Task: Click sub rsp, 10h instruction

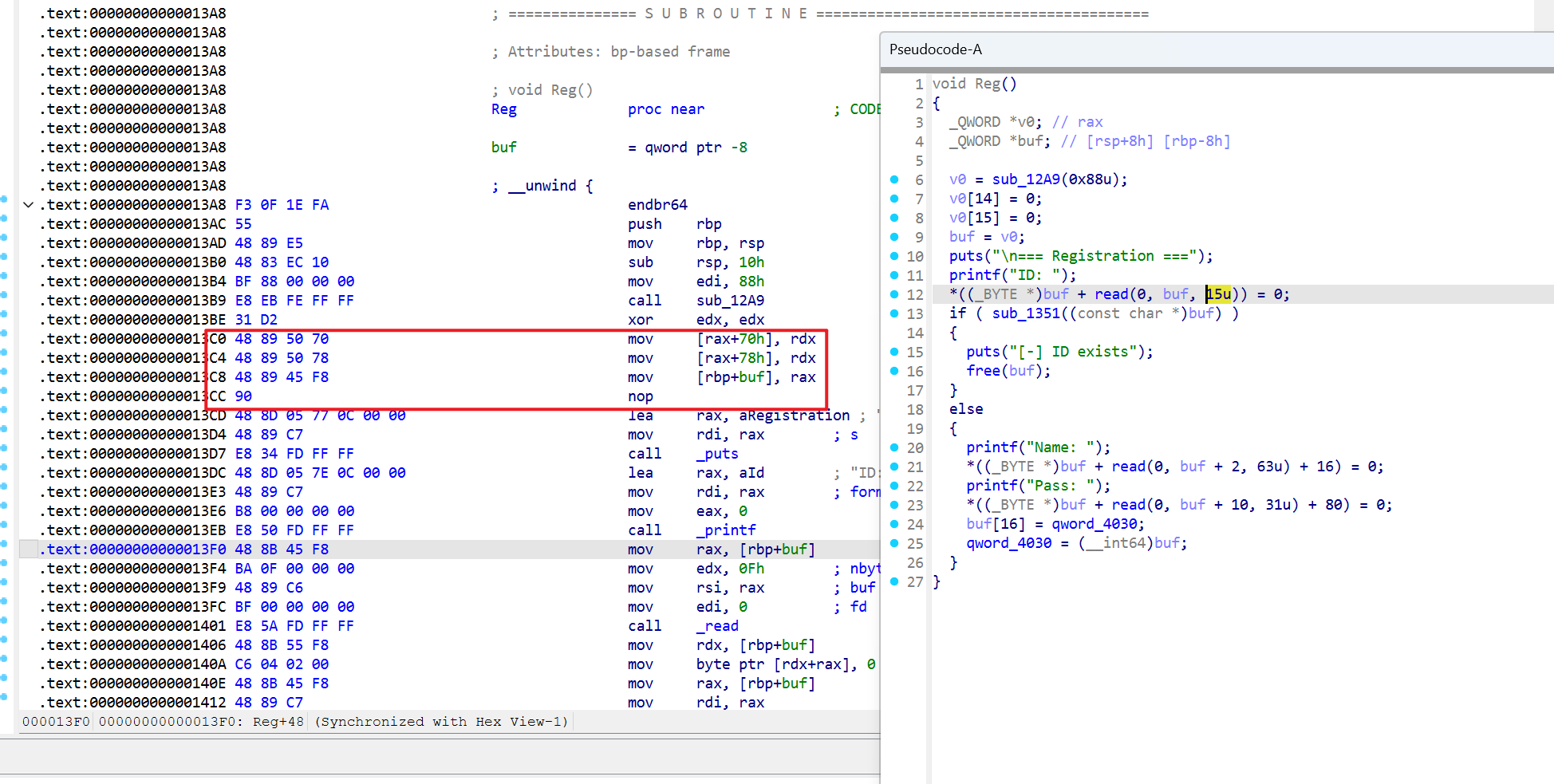Action: click(696, 262)
